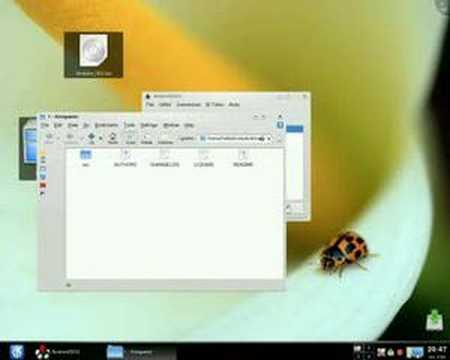Click the Back arrow in Konqueror's toolbar
This screenshot has width=450, height=360.
49,138
